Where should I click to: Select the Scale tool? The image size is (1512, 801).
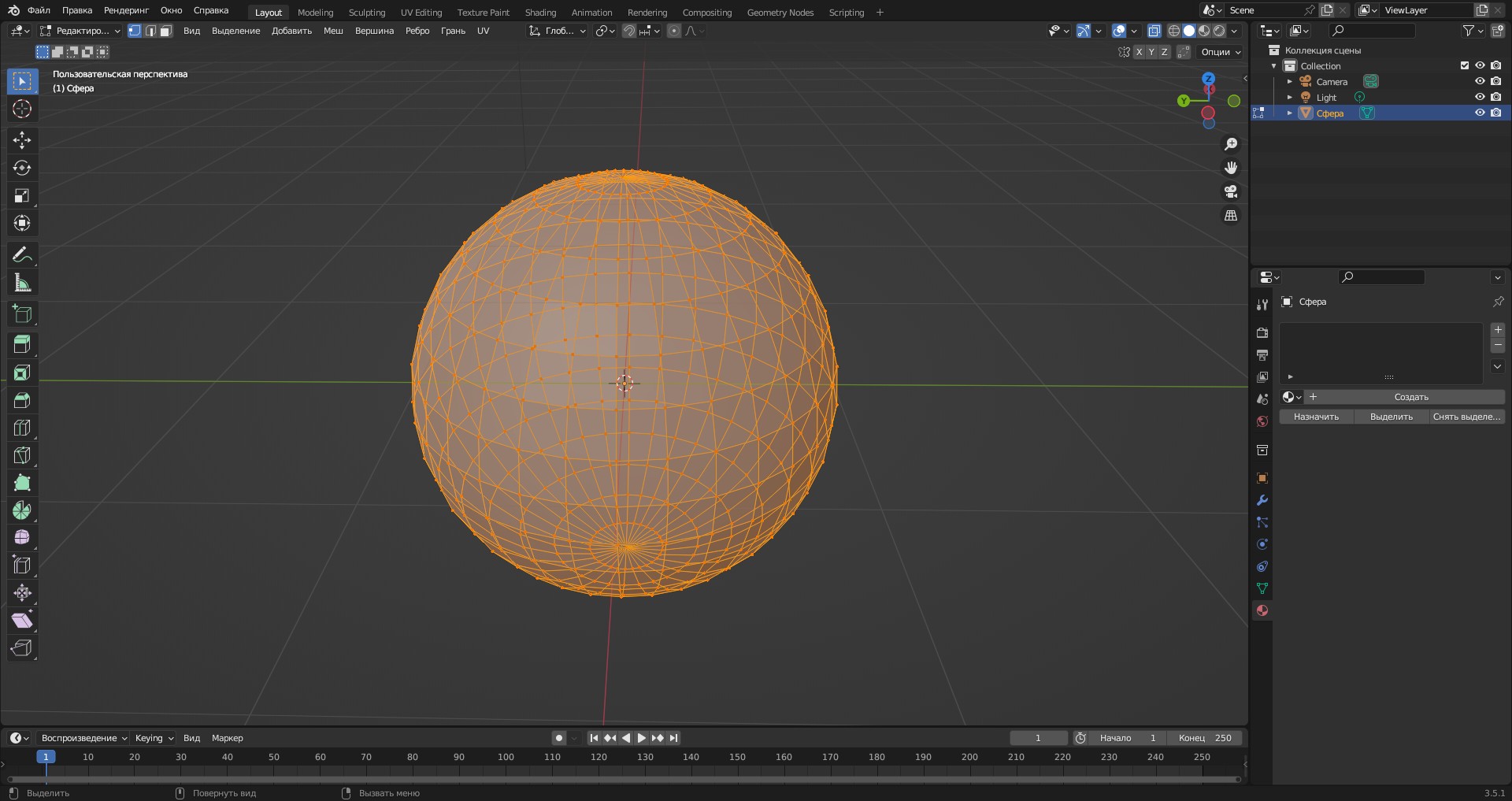[22, 195]
